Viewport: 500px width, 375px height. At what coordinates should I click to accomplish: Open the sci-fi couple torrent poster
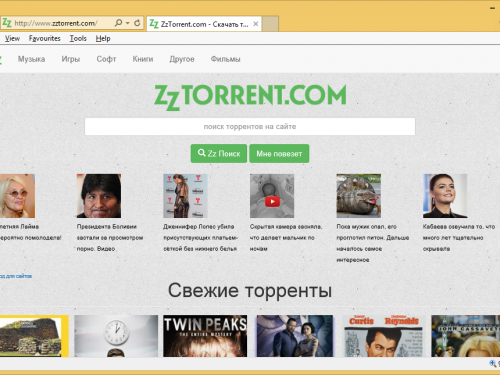coord(294,336)
